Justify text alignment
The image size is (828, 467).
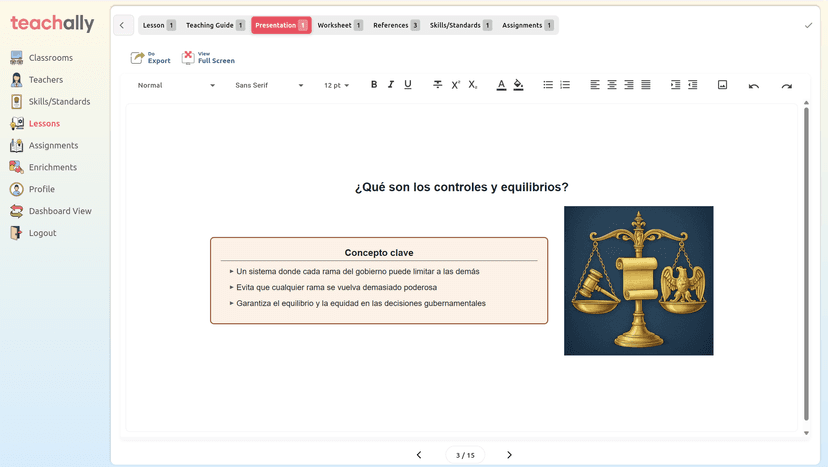pyautogui.click(x=646, y=85)
